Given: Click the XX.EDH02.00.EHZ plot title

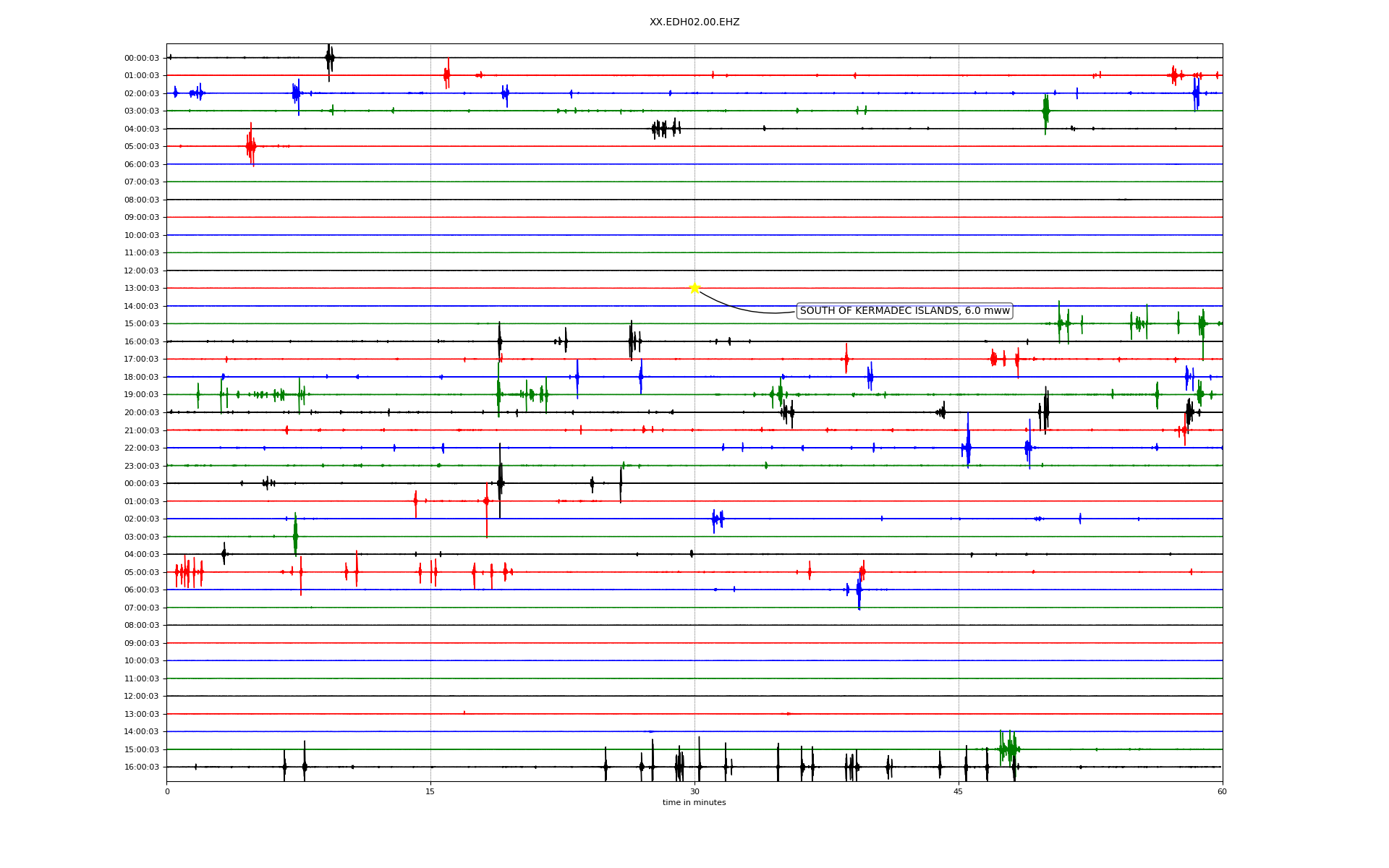Looking at the screenshot, I should click(x=694, y=22).
